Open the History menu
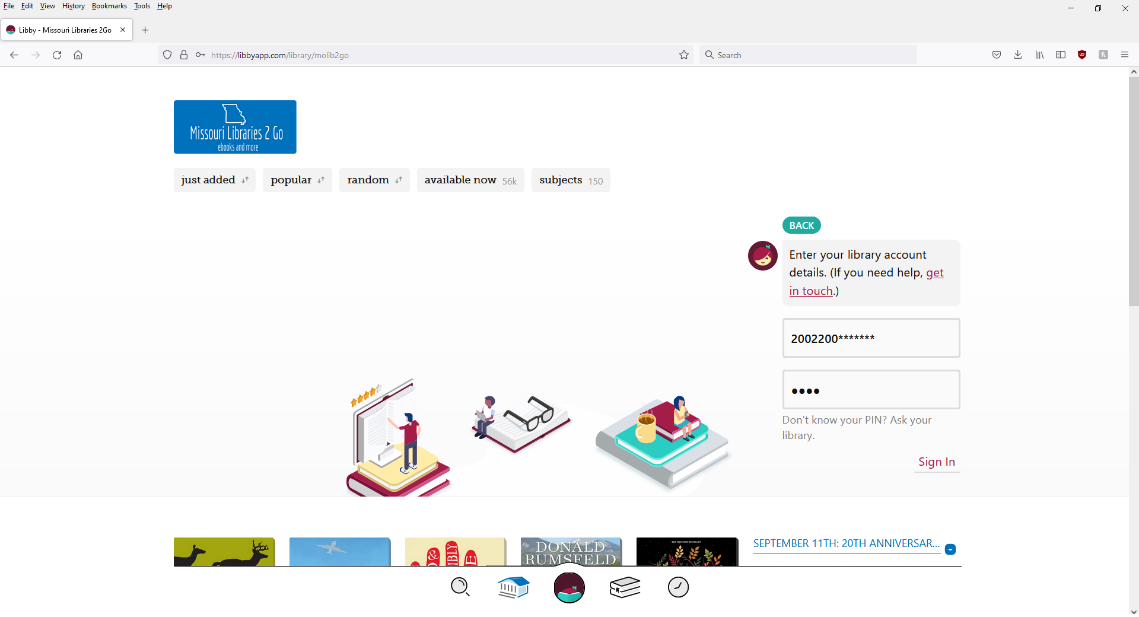 pyautogui.click(x=73, y=6)
